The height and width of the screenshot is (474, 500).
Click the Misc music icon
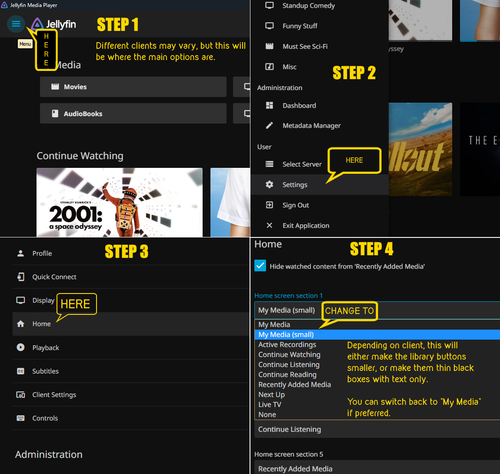(269, 67)
